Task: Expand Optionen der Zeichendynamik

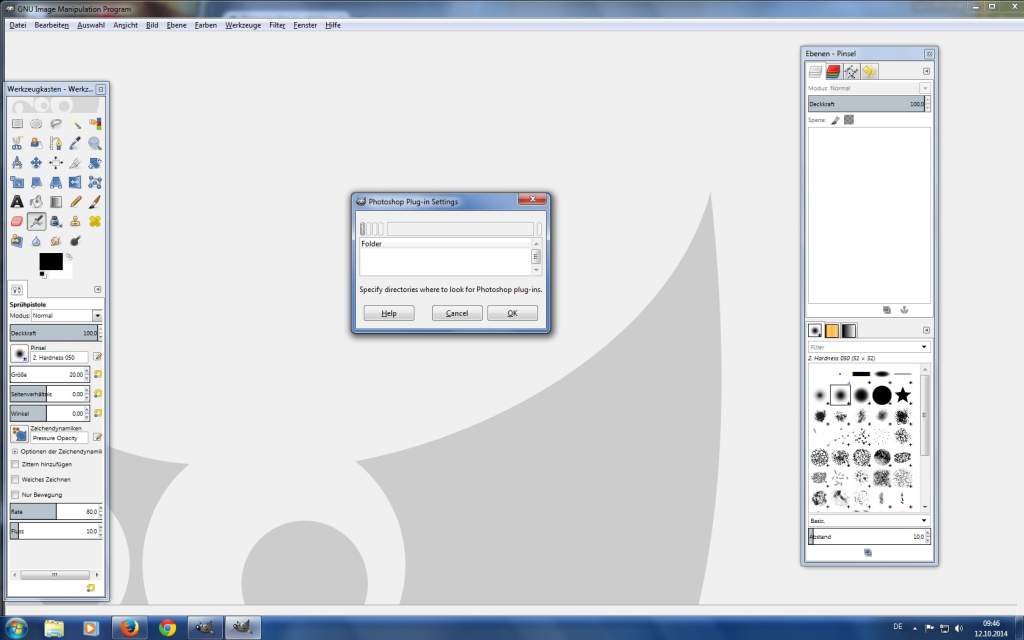Action: click(x=14, y=451)
